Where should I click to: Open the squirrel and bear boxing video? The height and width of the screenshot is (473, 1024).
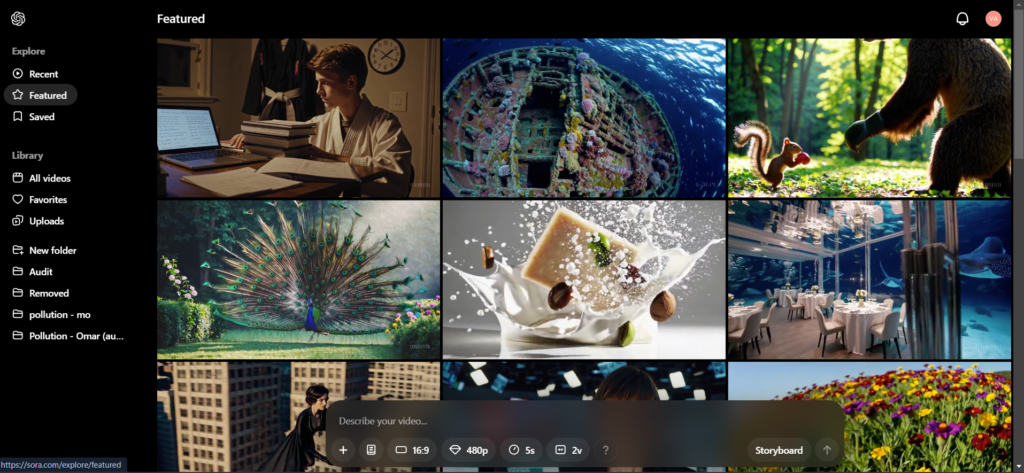(870, 118)
